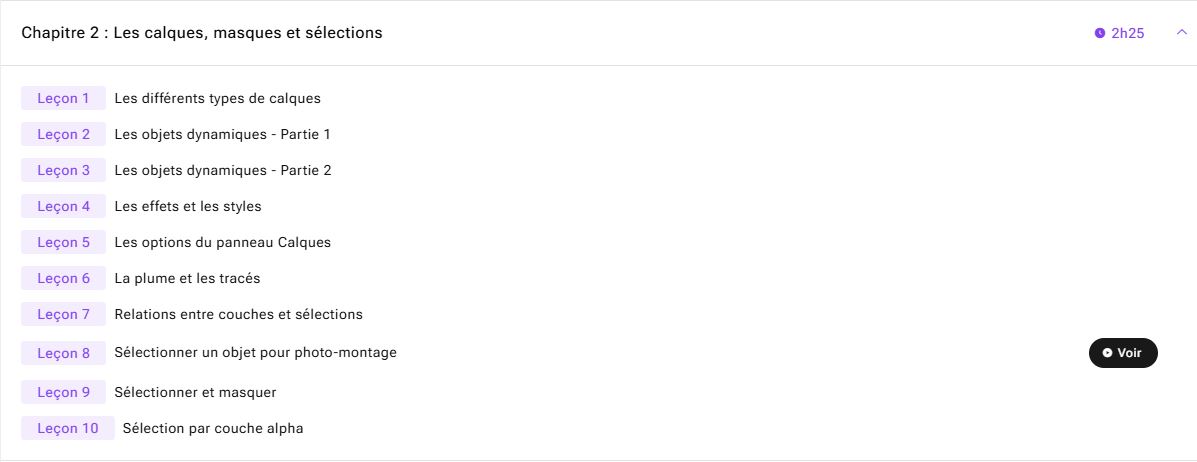Image resolution: width=1197 pixels, height=462 pixels.
Task: Select the Leçon 1 badge
Action: coord(63,99)
